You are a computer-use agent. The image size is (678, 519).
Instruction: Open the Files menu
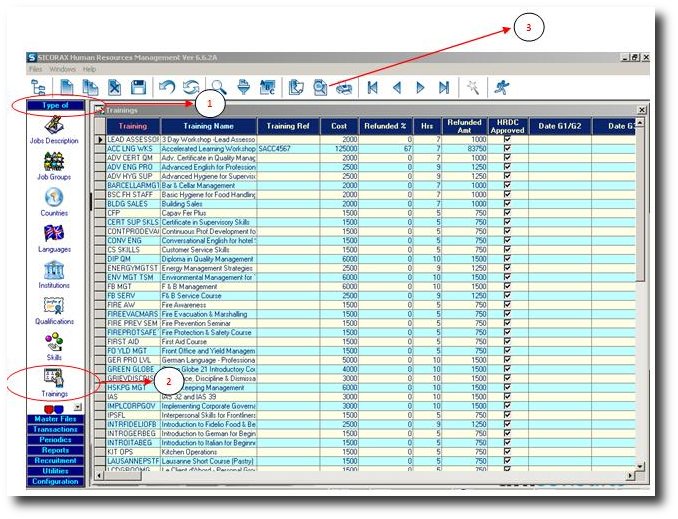35,69
